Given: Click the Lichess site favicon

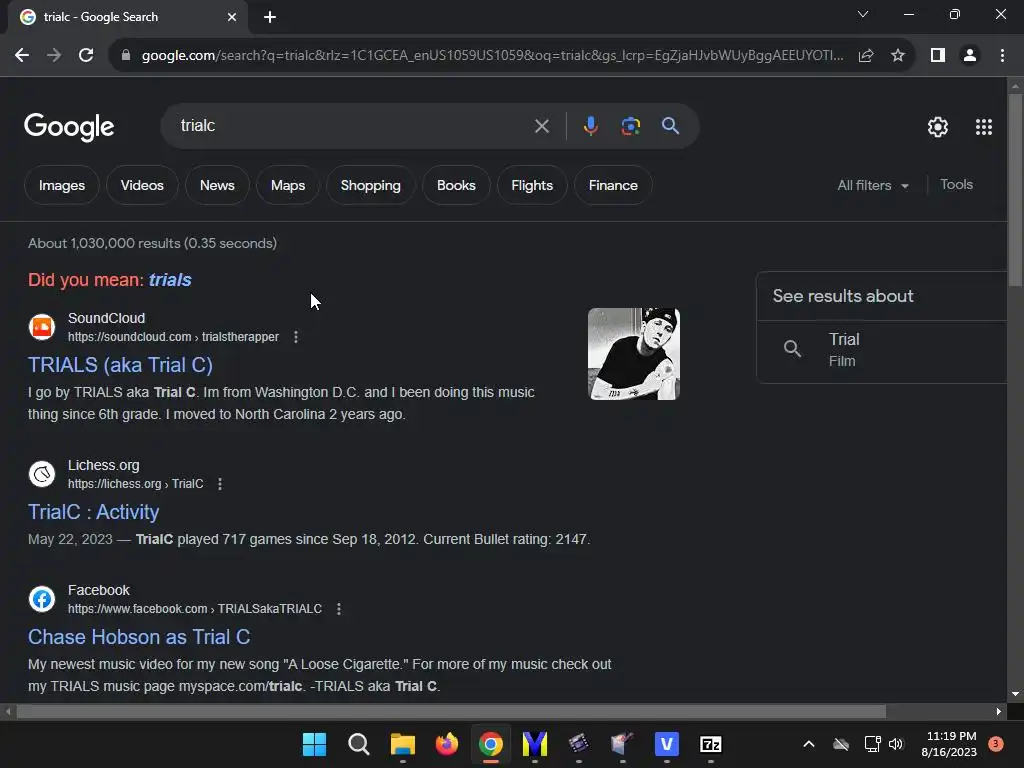Looking at the screenshot, I should pos(42,474).
